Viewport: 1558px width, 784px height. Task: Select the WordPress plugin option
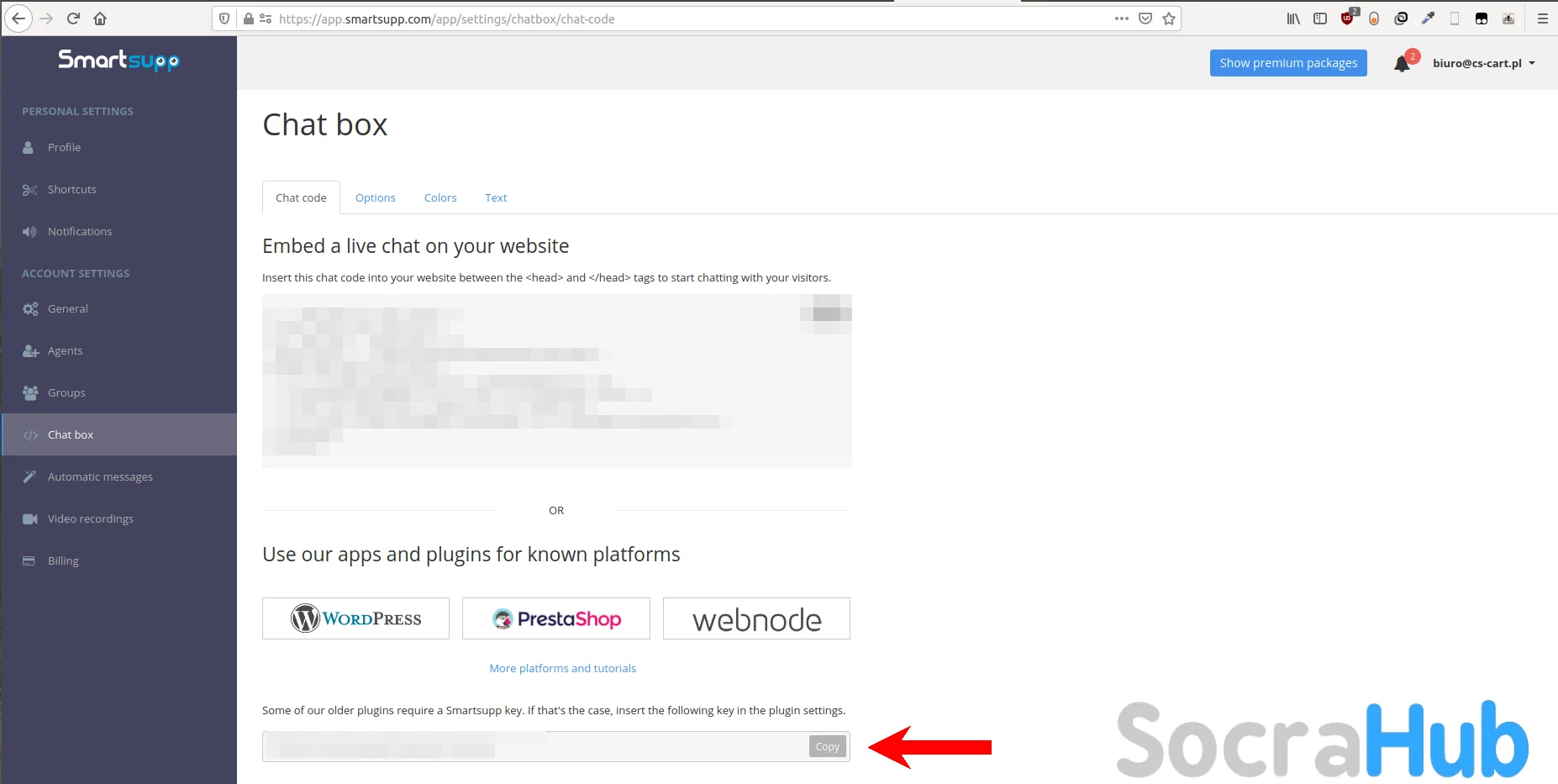pyautogui.click(x=355, y=618)
